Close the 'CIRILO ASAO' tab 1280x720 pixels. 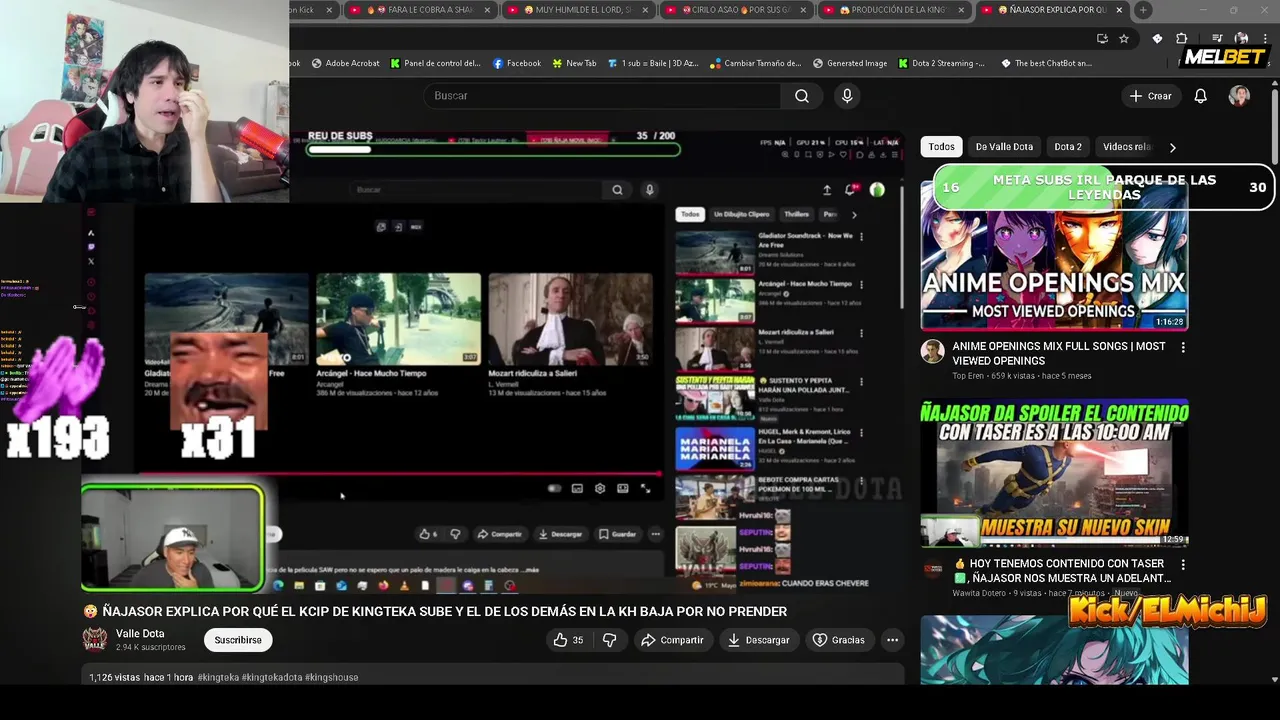[x=803, y=10]
